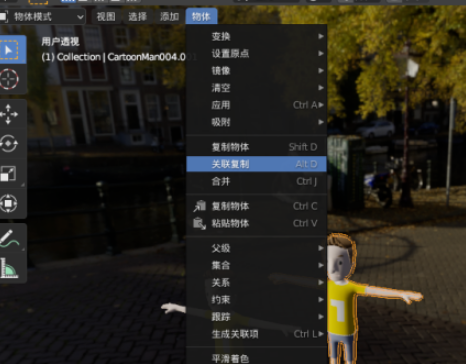Expand the 集合 submenu
This screenshot has height=364, width=466.
click(x=256, y=265)
